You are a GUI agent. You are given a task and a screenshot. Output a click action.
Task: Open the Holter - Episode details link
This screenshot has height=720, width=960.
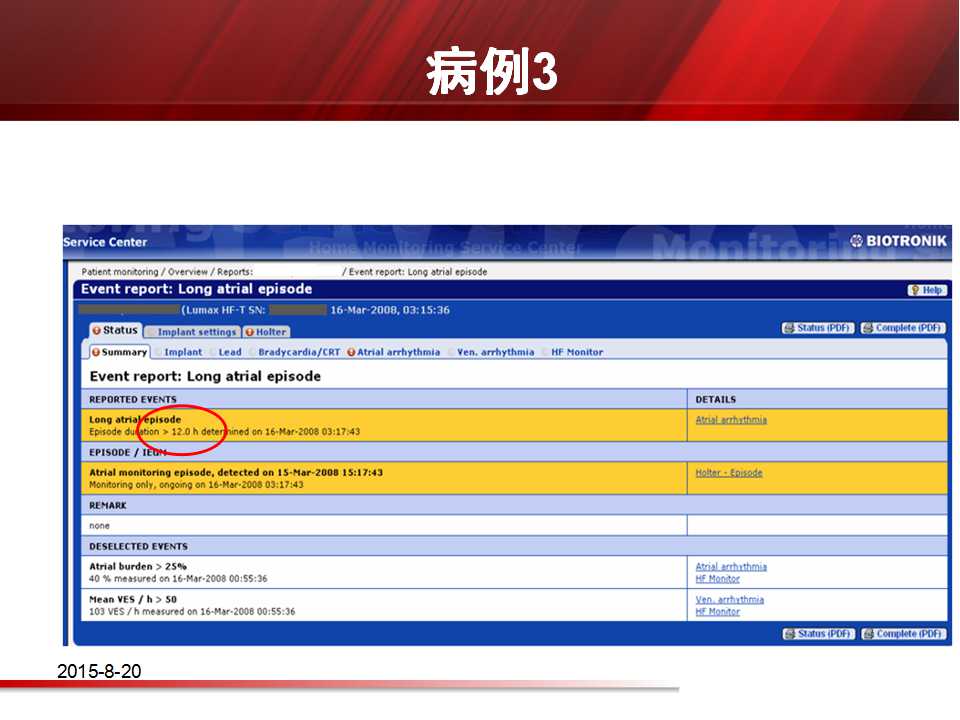(728, 473)
